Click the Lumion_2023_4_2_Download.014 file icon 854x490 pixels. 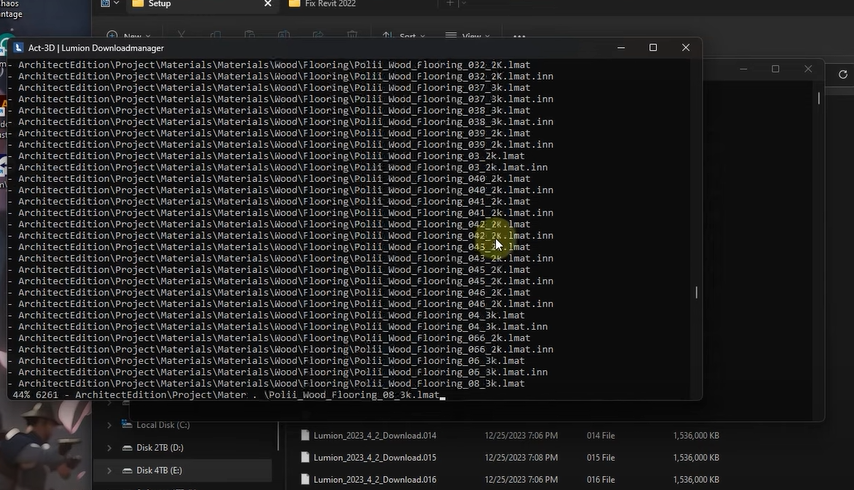306,435
